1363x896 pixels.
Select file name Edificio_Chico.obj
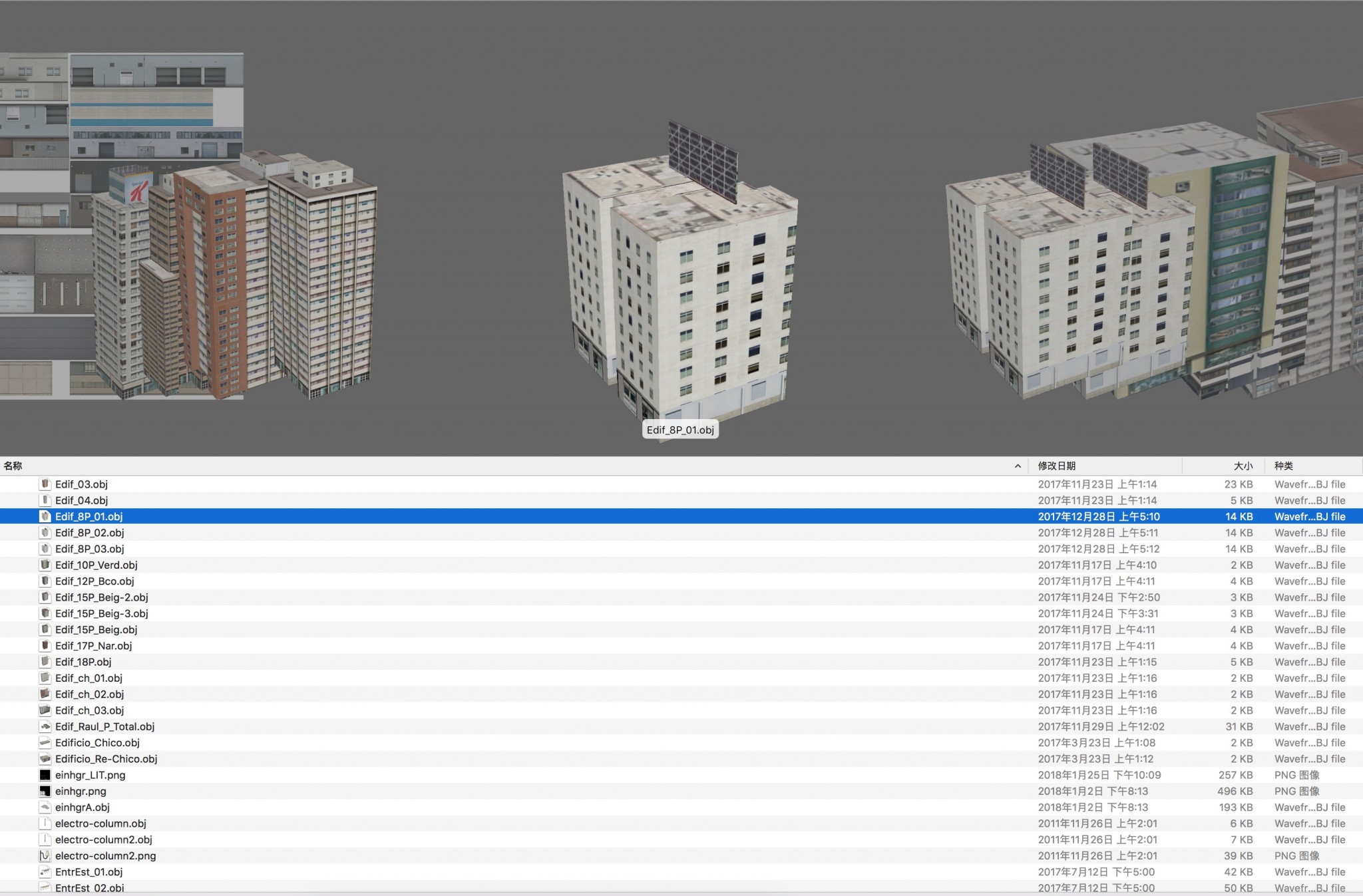click(97, 742)
